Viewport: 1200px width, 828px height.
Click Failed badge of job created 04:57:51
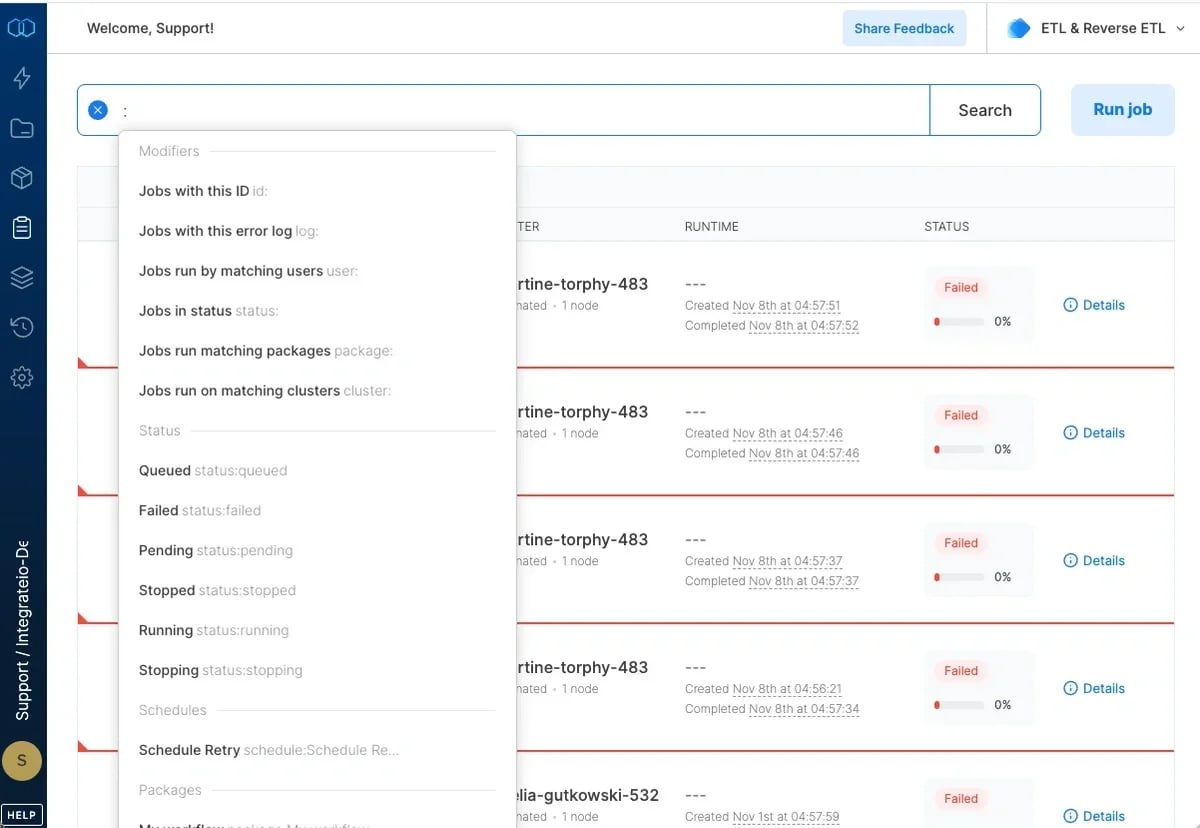[961, 287]
